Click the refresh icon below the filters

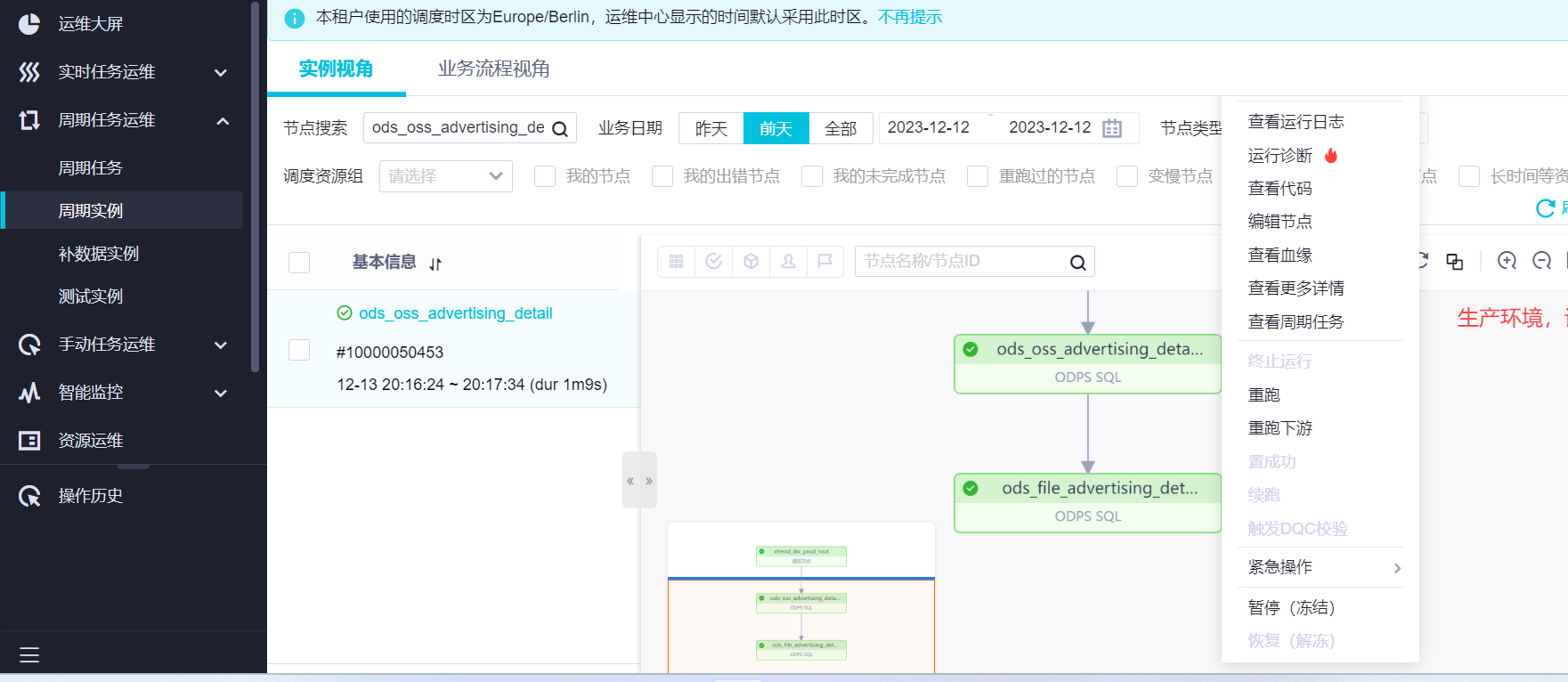(x=1546, y=208)
